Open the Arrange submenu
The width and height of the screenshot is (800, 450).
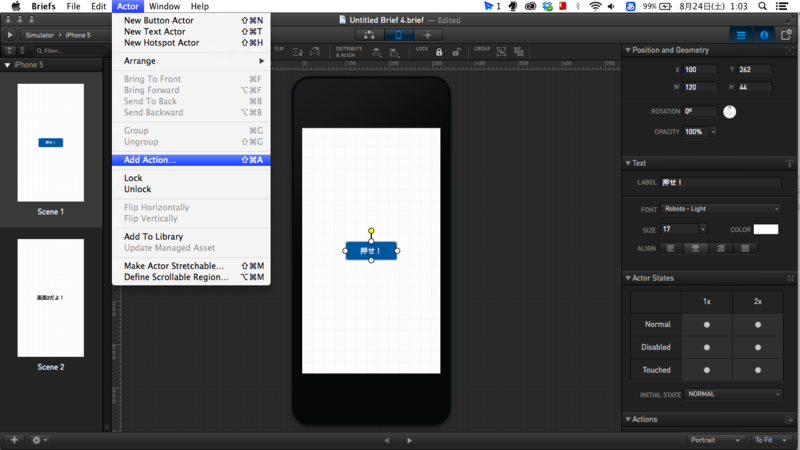191,61
